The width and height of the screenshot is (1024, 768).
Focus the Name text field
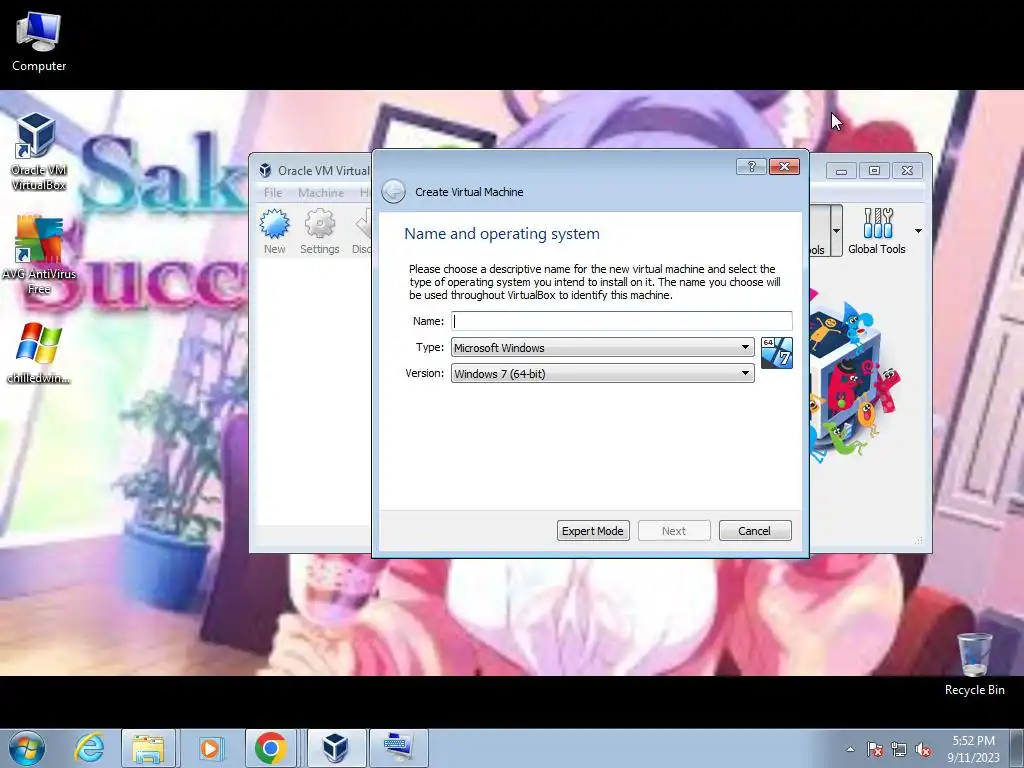(621, 321)
